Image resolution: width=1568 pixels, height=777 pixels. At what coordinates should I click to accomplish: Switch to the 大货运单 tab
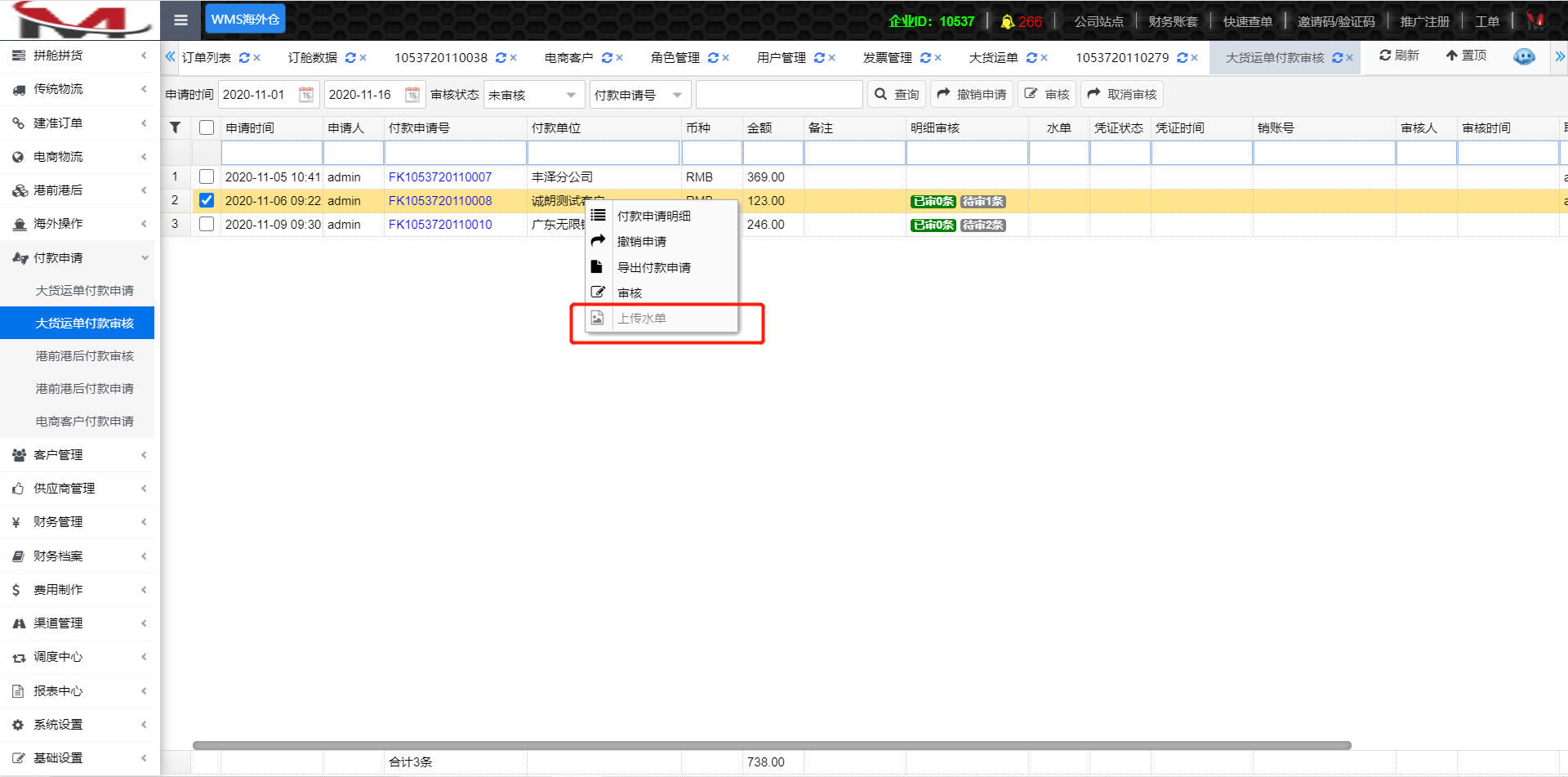point(993,58)
